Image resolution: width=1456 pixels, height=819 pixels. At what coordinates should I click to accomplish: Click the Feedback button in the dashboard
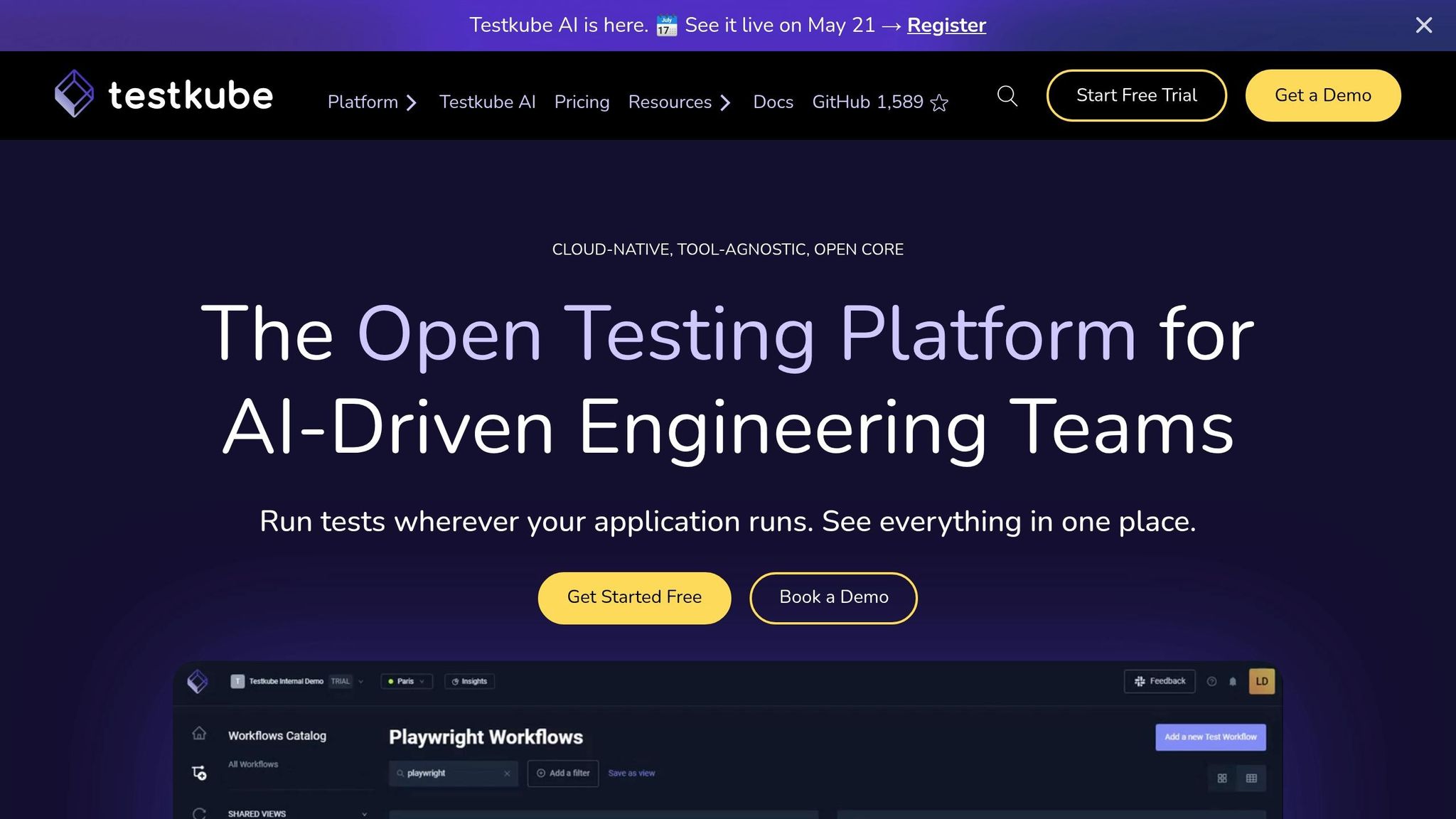[x=1160, y=681]
